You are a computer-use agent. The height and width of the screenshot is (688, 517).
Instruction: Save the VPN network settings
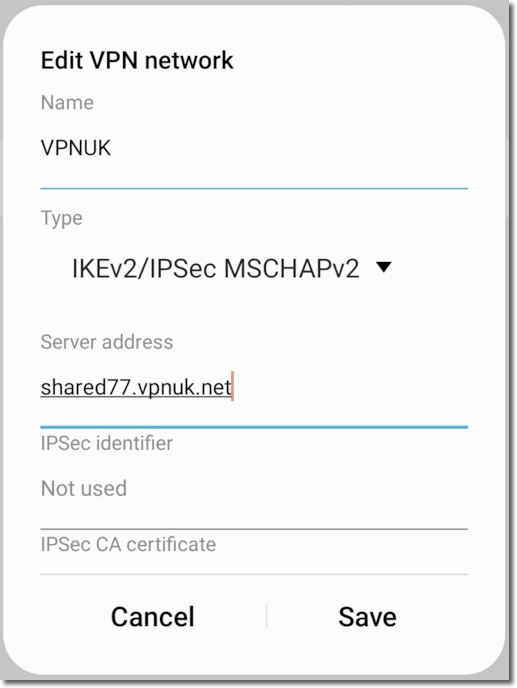367,616
